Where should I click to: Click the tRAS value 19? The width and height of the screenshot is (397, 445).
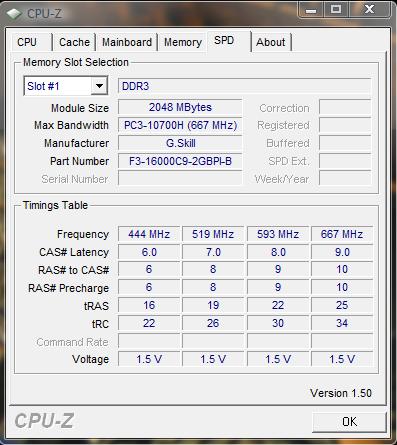point(213,305)
